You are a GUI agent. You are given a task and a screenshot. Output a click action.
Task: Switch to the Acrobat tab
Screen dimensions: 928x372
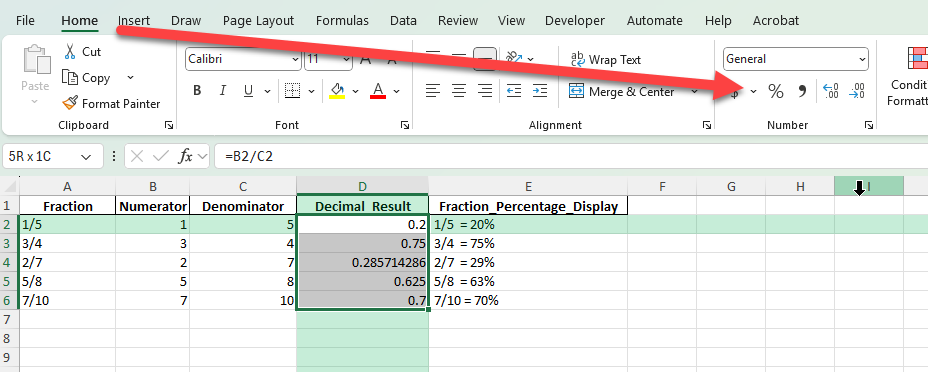pos(776,21)
